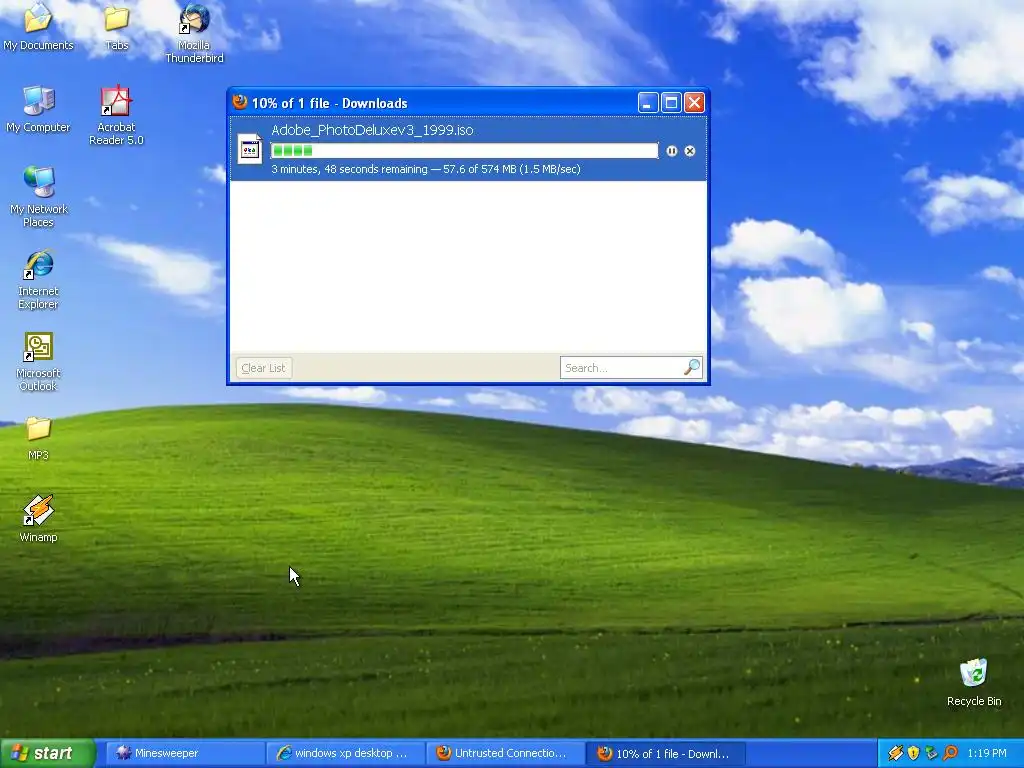Click the 1:19 PM system clock

pos(987,753)
